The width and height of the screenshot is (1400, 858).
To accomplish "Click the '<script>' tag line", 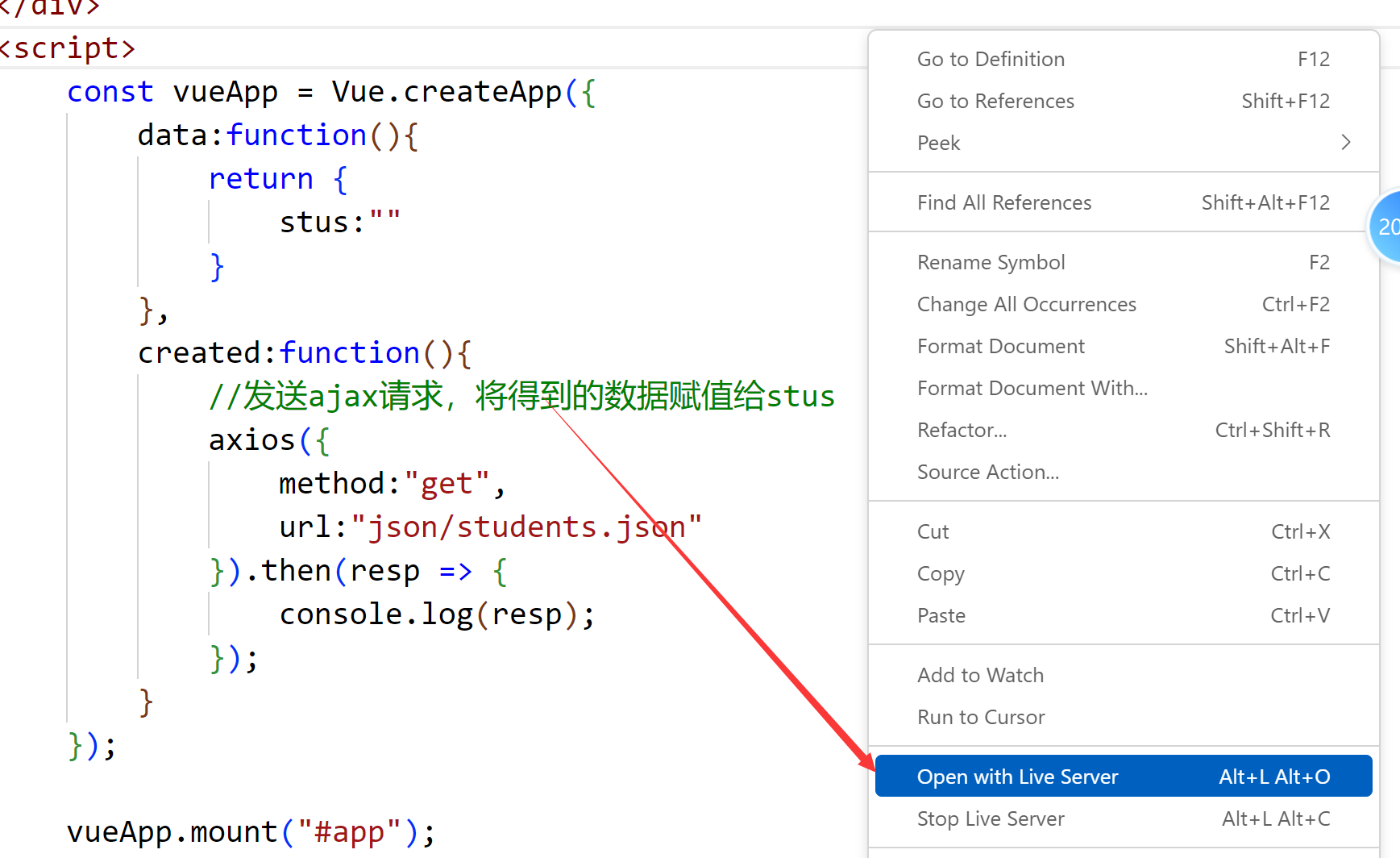I will 67,48.
